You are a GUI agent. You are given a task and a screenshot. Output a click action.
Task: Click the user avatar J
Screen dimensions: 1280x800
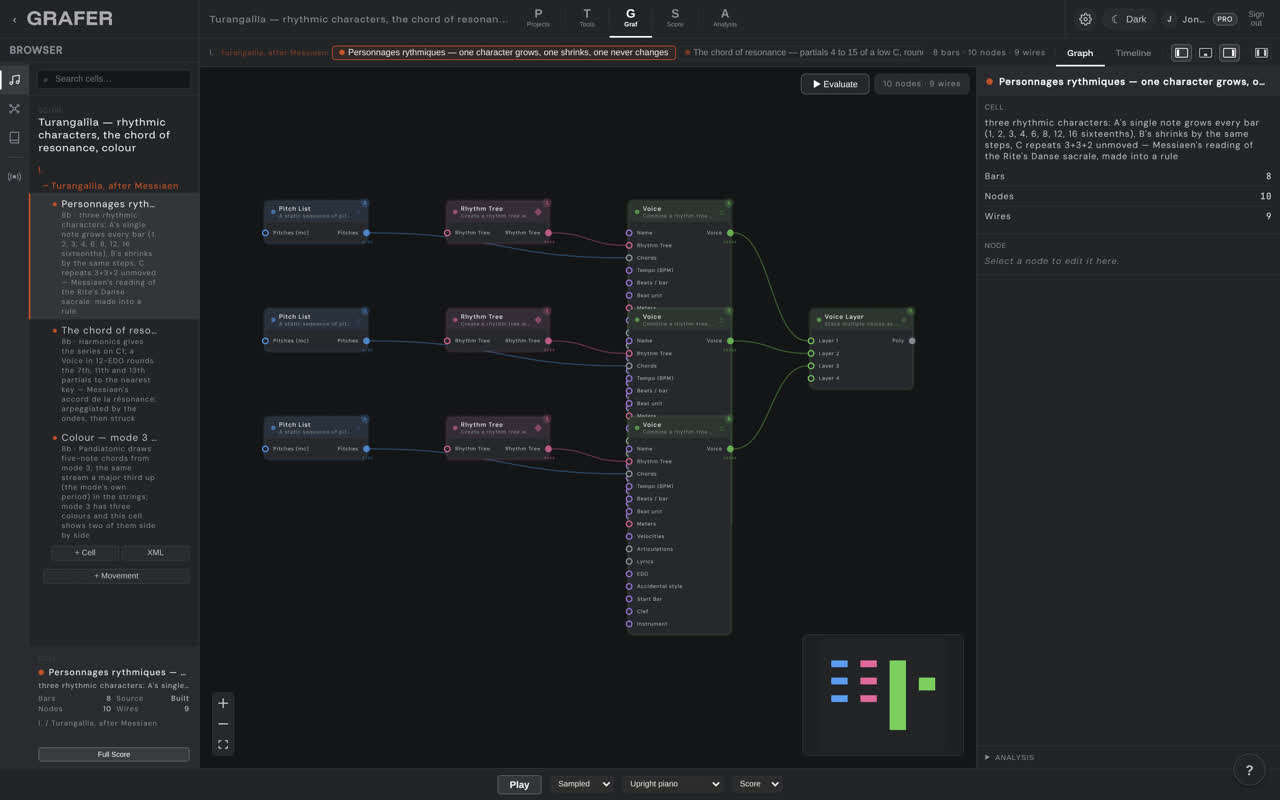[1169, 19]
